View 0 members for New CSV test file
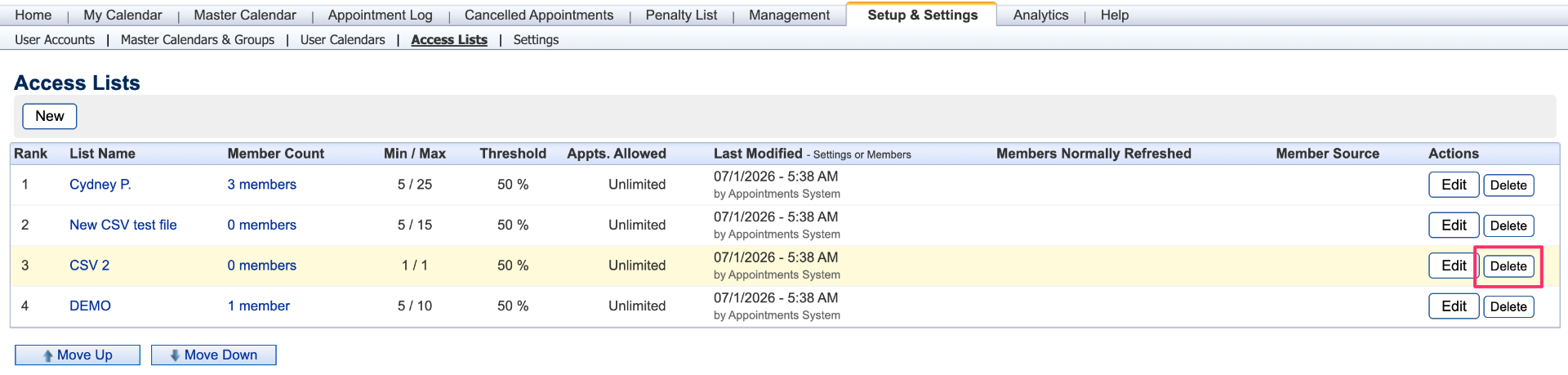The height and width of the screenshot is (375, 1568). point(261,225)
